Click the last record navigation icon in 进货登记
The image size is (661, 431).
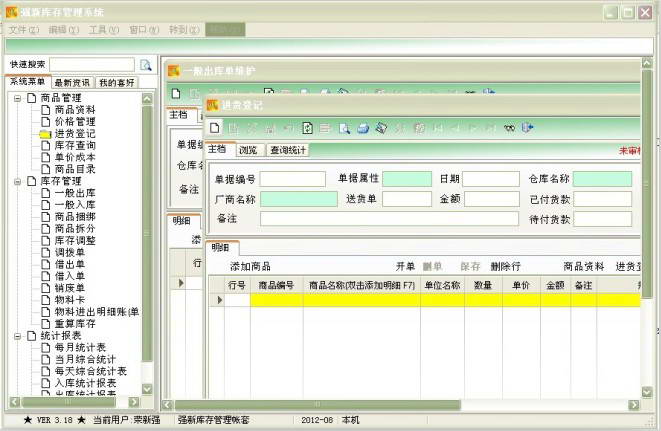coord(491,128)
